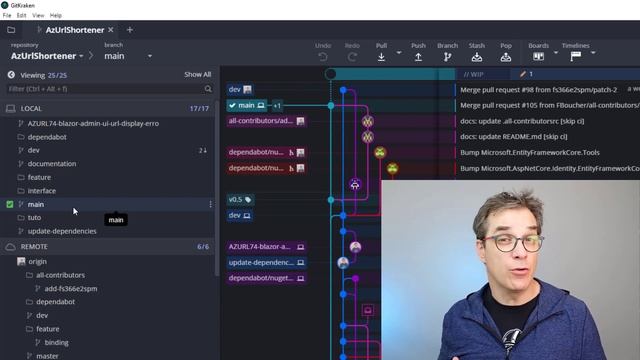Select commit 'docs: update README.md [skip ci]'
The height and width of the screenshot is (360, 640).
coord(513,137)
